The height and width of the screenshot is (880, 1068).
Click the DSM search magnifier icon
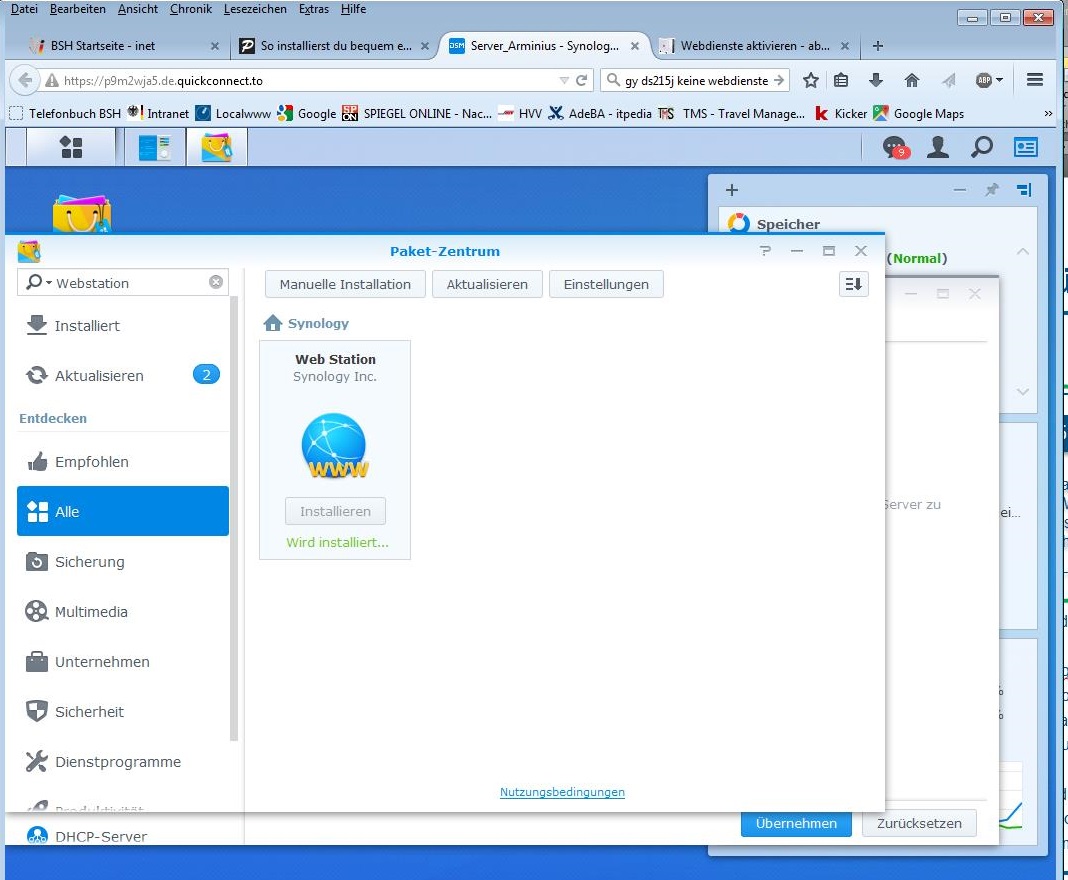(982, 148)
